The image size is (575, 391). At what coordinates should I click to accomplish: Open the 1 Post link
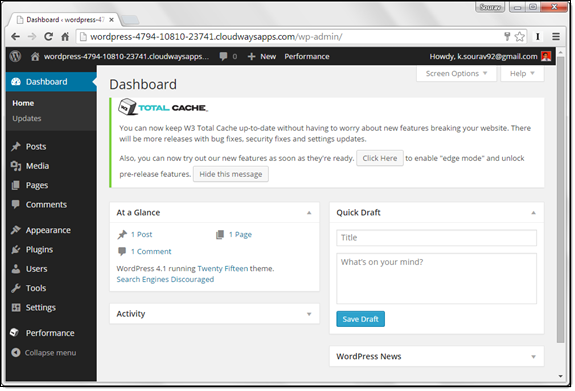[x=142, y=234]
